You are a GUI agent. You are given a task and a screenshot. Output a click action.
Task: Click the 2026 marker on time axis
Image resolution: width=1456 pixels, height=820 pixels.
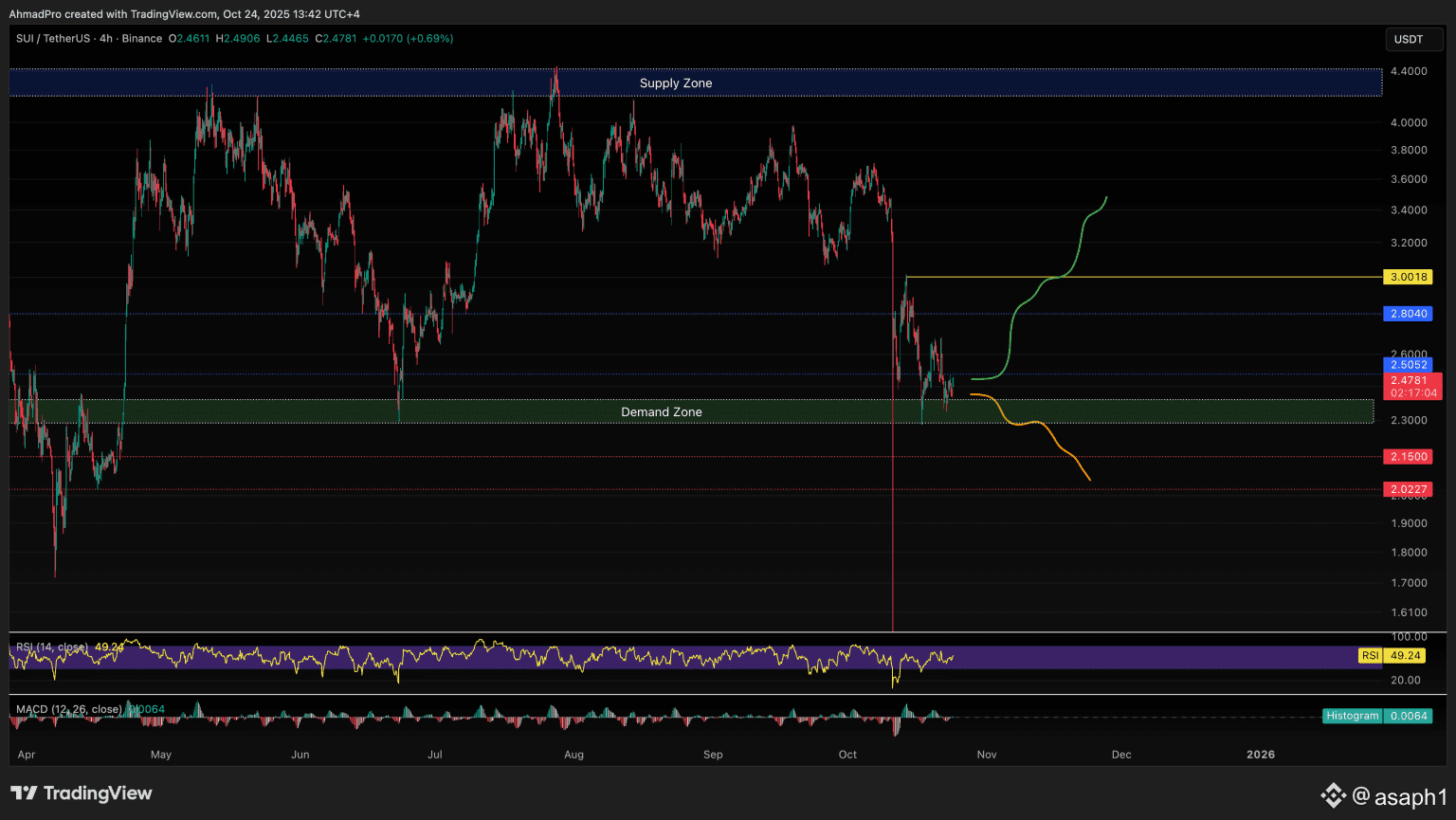(1260, 755)
